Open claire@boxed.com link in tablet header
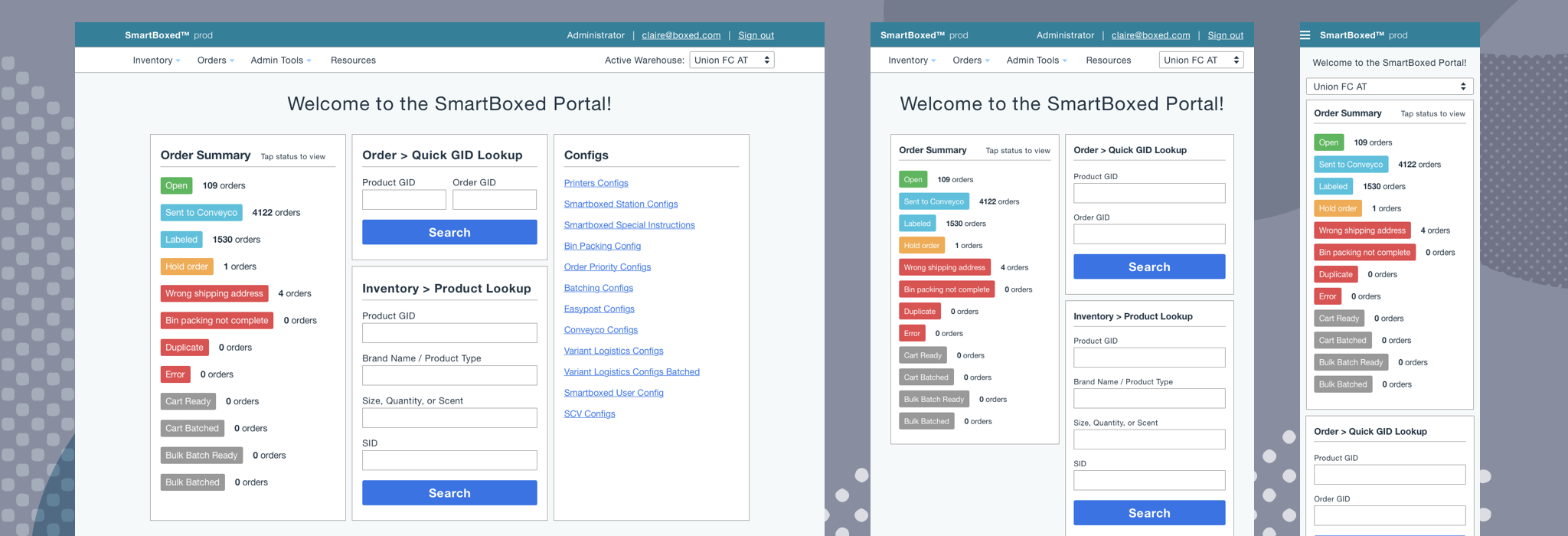Image resolution: width=1568 pixels, height=536 pixels. [1151, 35]
